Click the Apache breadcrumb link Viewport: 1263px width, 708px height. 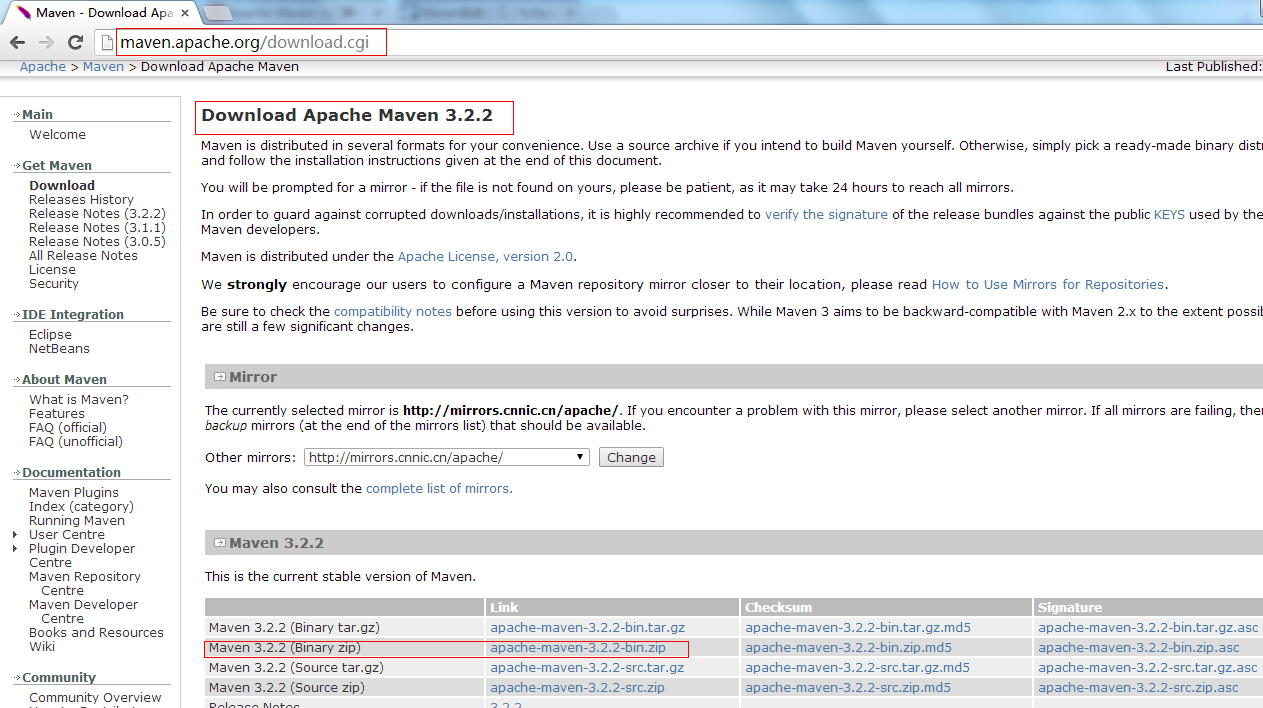tap(43, 67)
